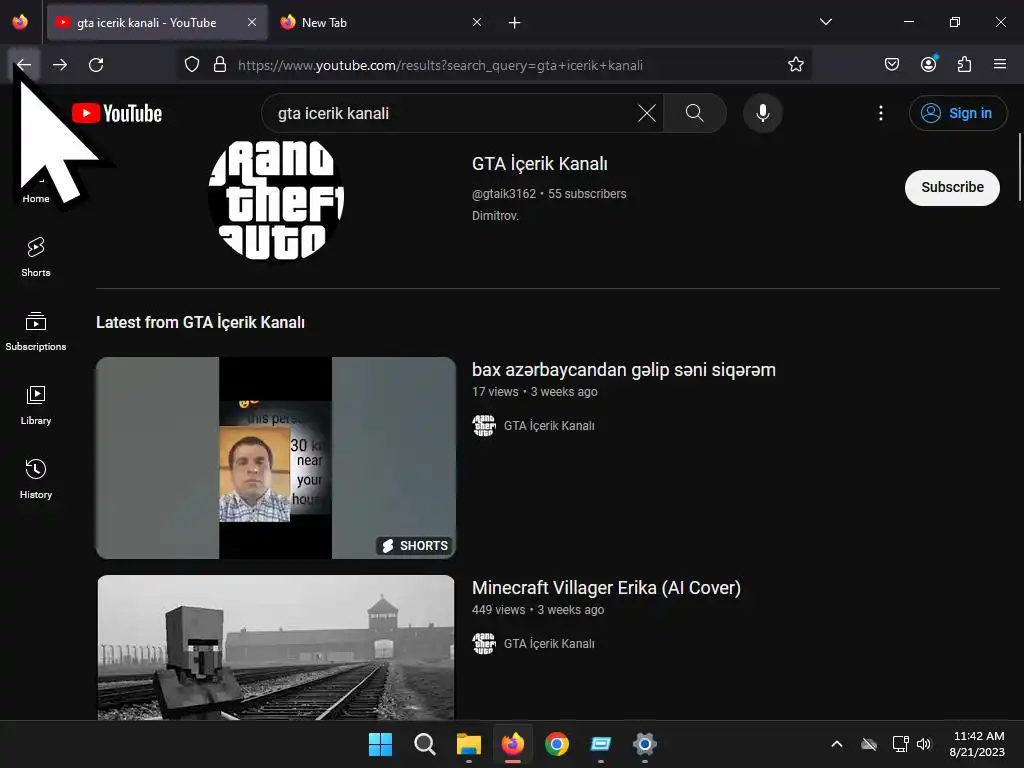Viewport: 1024px width, 768px height.
Task: Click channel icon under Minecraft Villager Erika
Action: 483,643
